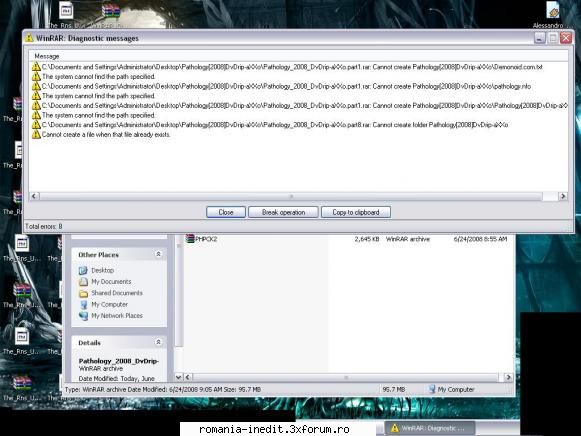Click the My Computer icon in Other Places
Image resolution: width=581 pixels, height=436 pixels.
(83, 304)
